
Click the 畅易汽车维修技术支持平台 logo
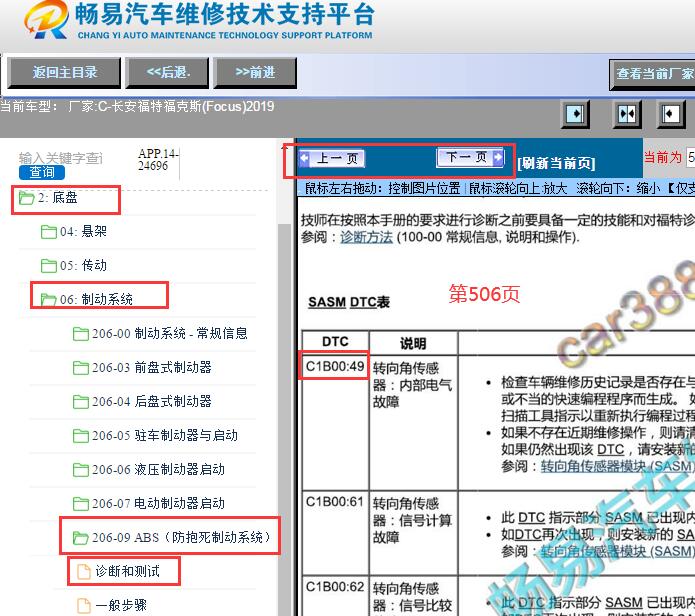tap(199, 20)
